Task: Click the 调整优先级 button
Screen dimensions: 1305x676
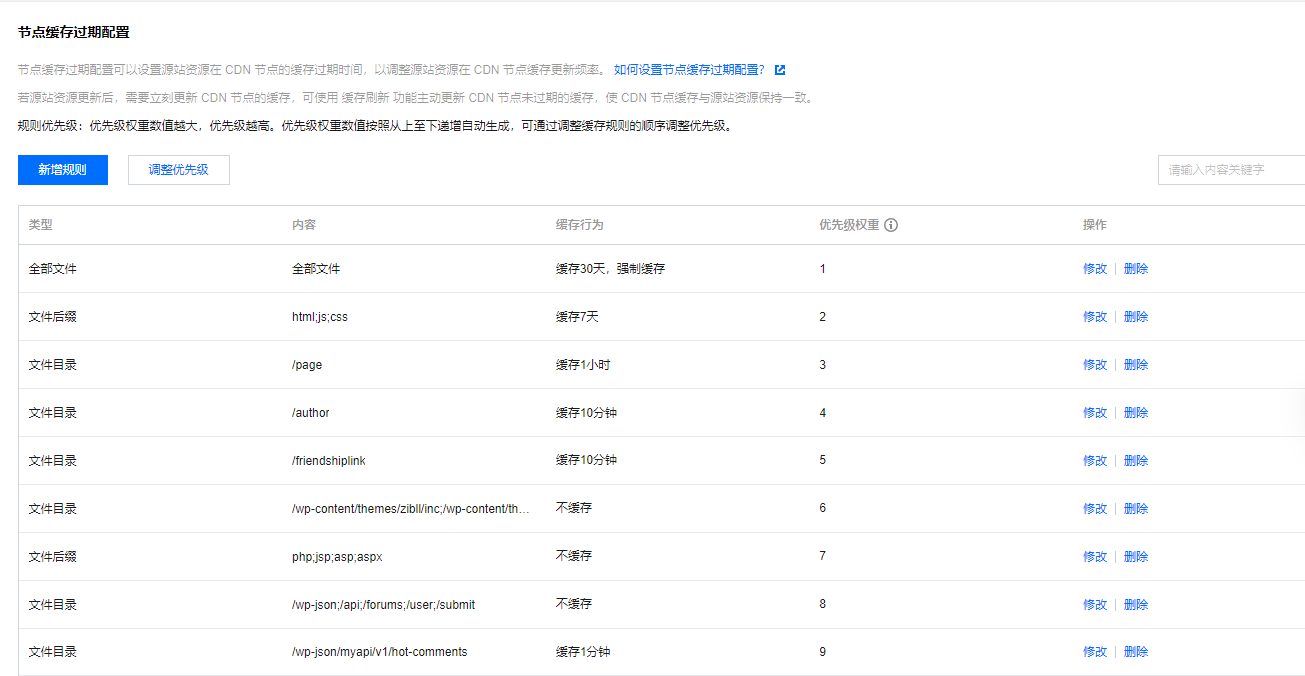Action: (x=178, y=170)
